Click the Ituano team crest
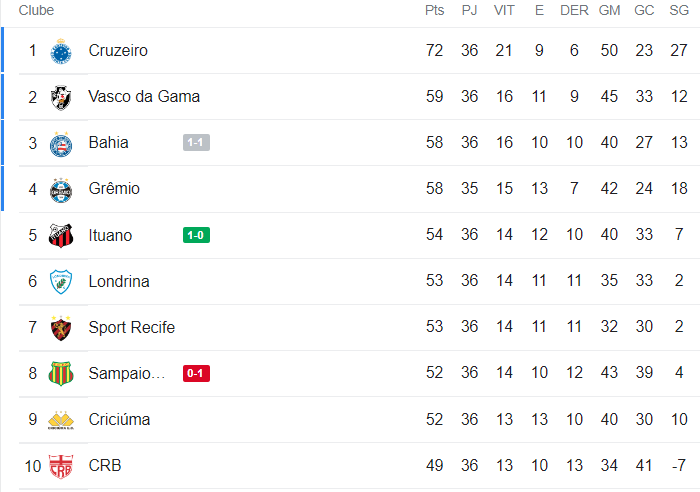The width and height of the screenshot is (700, 492). [62, 236]
